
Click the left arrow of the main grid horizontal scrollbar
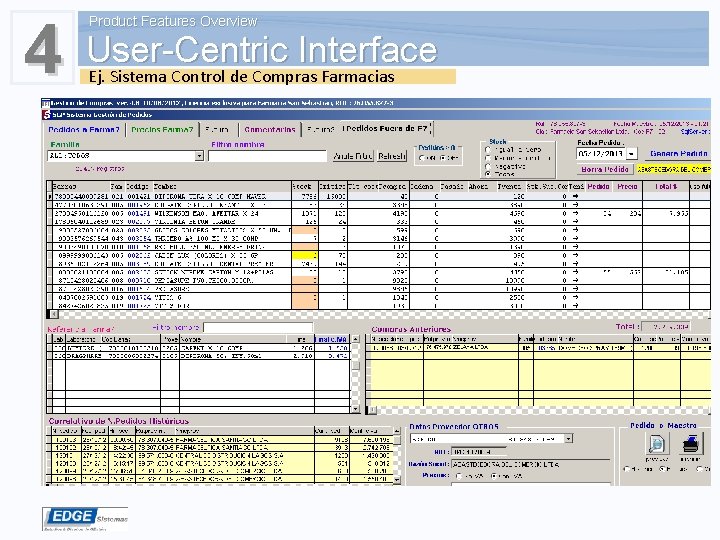(x=54, y=314)
